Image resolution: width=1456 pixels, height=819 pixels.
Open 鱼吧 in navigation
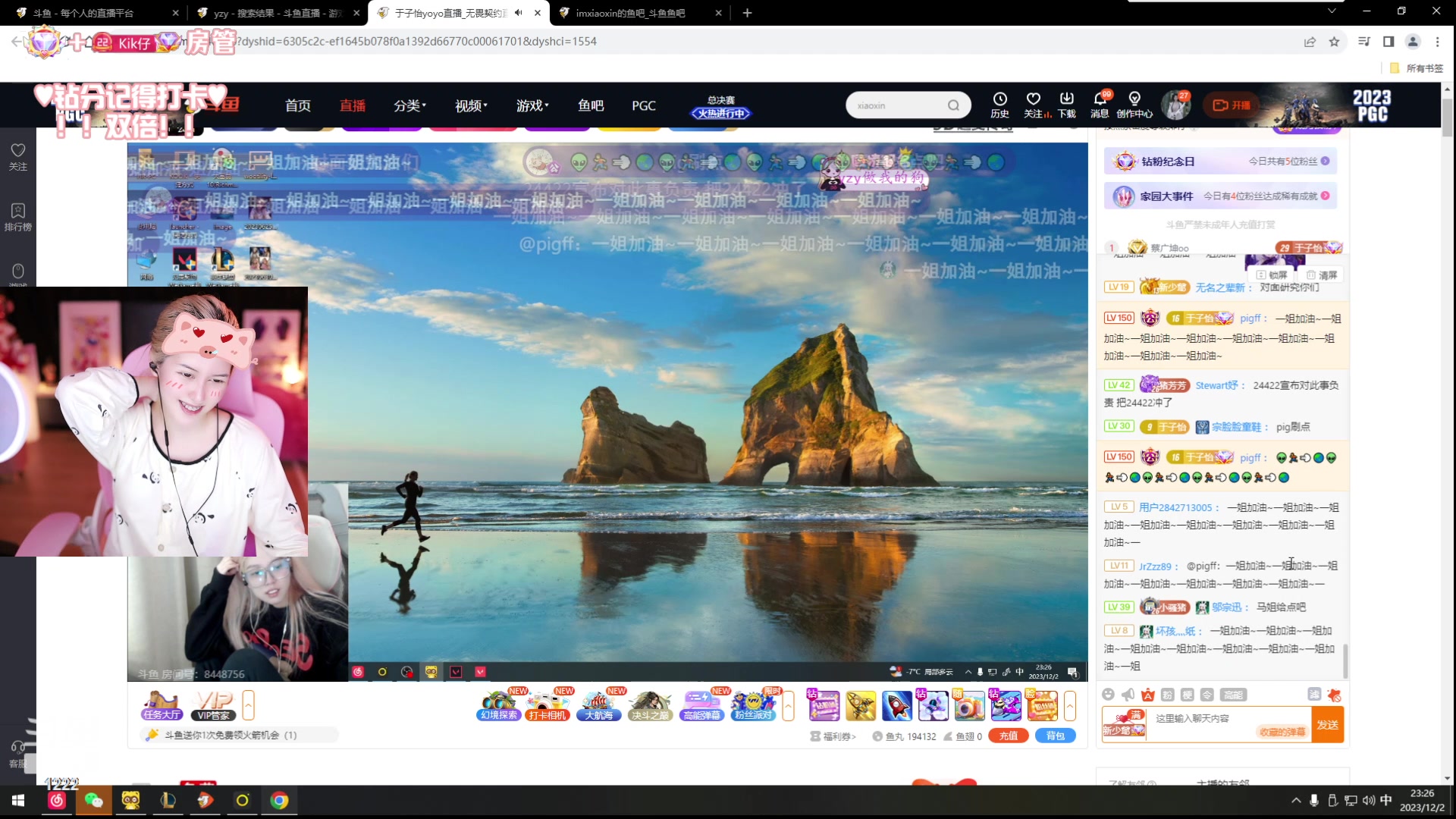point(591,105)
